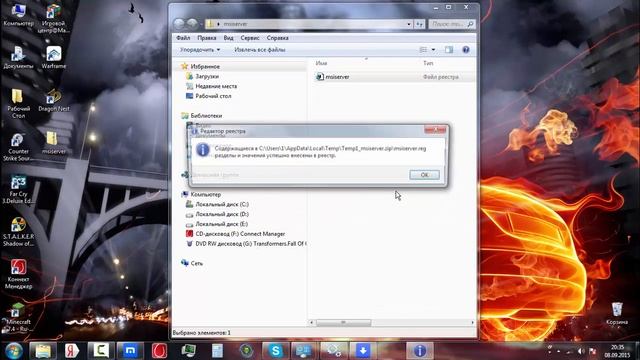640x360 pixels.
Task: Select the S.T.A.L.K.E.R. desktop icon
Action: point(18,232)
